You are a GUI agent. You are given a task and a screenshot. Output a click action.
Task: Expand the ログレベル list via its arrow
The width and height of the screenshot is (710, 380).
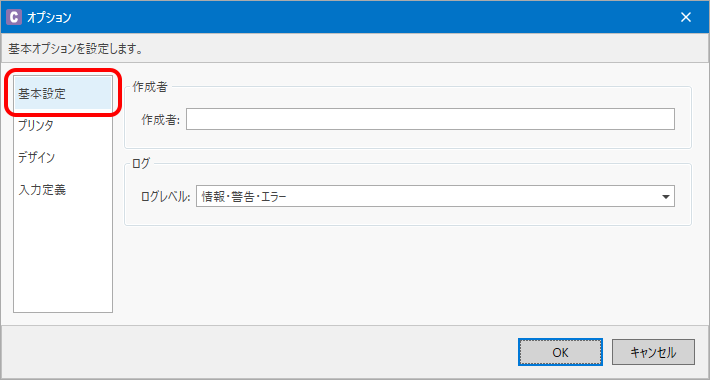(665, 197)
